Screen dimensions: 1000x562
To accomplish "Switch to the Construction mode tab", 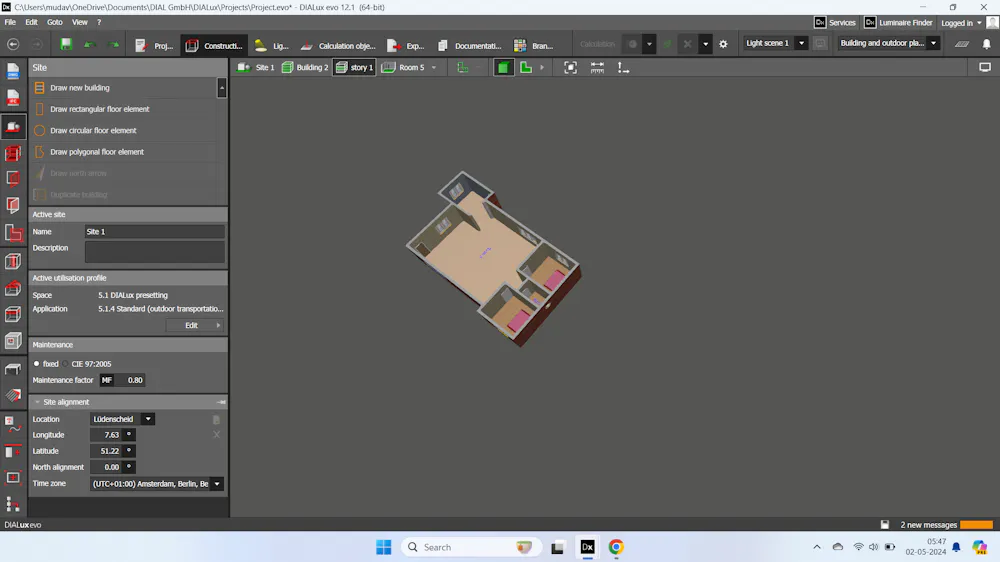I will coord(214,45).
